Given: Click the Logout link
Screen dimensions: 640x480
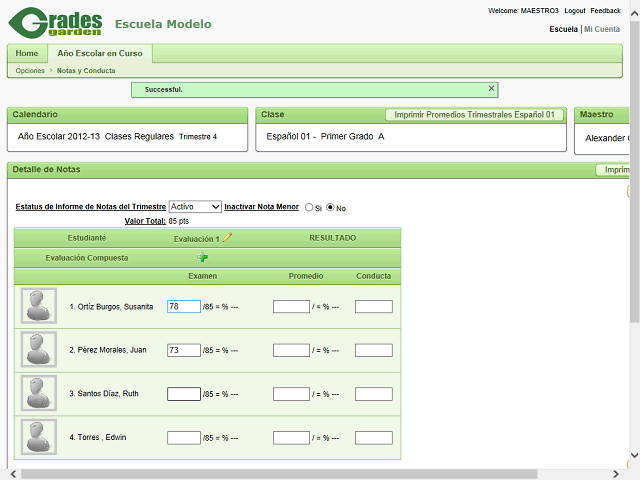Looking at the screenshot, I should coord(574,11).
